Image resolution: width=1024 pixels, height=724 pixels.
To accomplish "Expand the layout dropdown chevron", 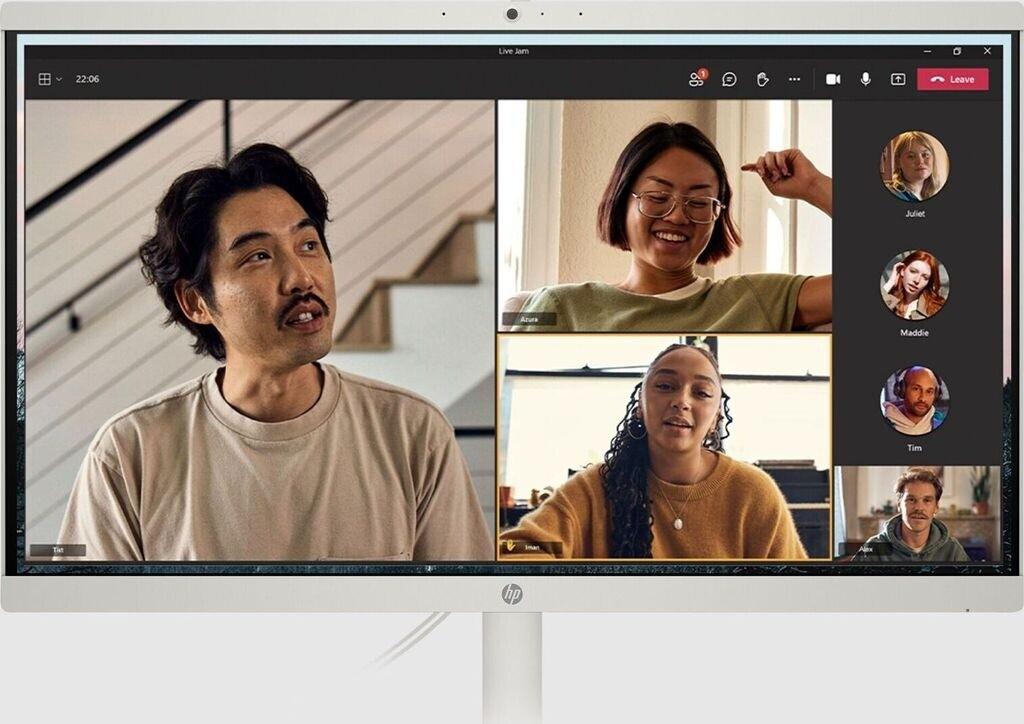I will [x=59, y=79].
